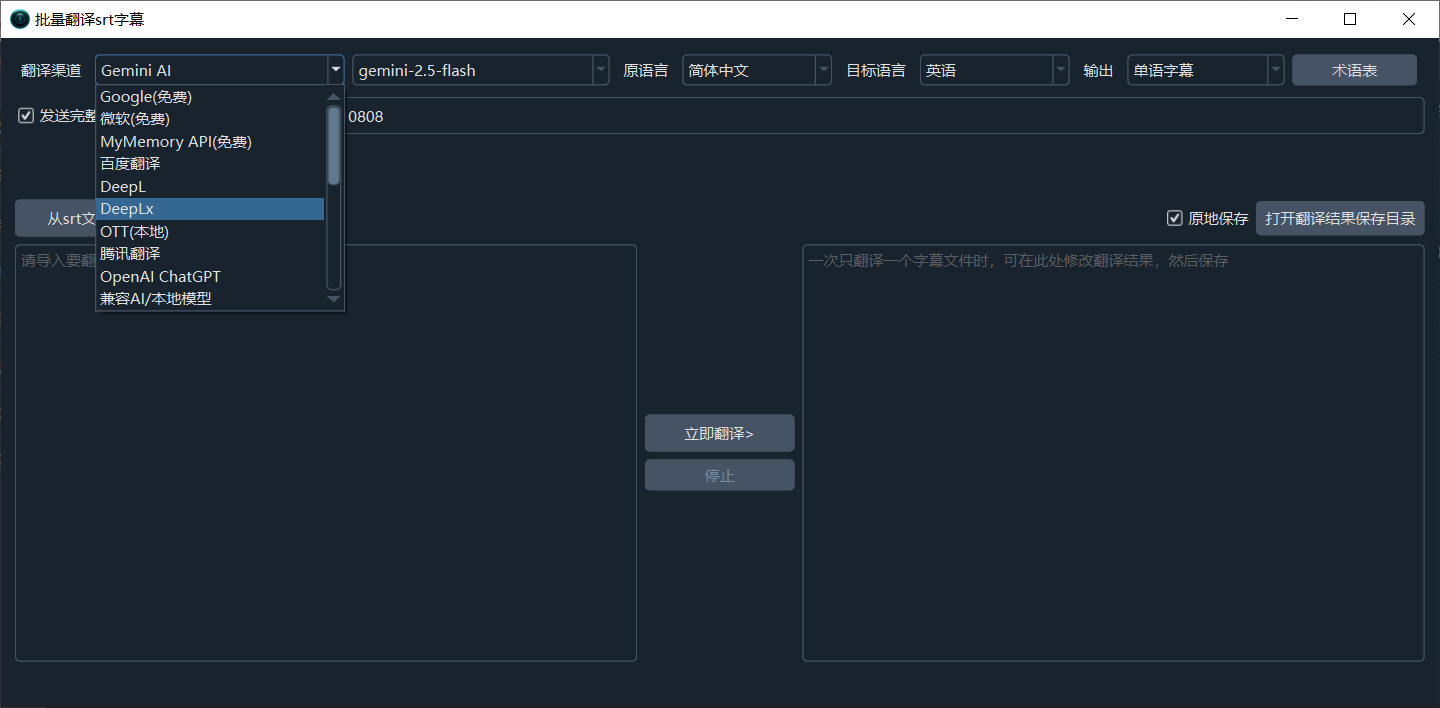1440x708 pixels.
Task: Collapse the Gemini AI channel dropdown
Action: (x=335, y=71)
